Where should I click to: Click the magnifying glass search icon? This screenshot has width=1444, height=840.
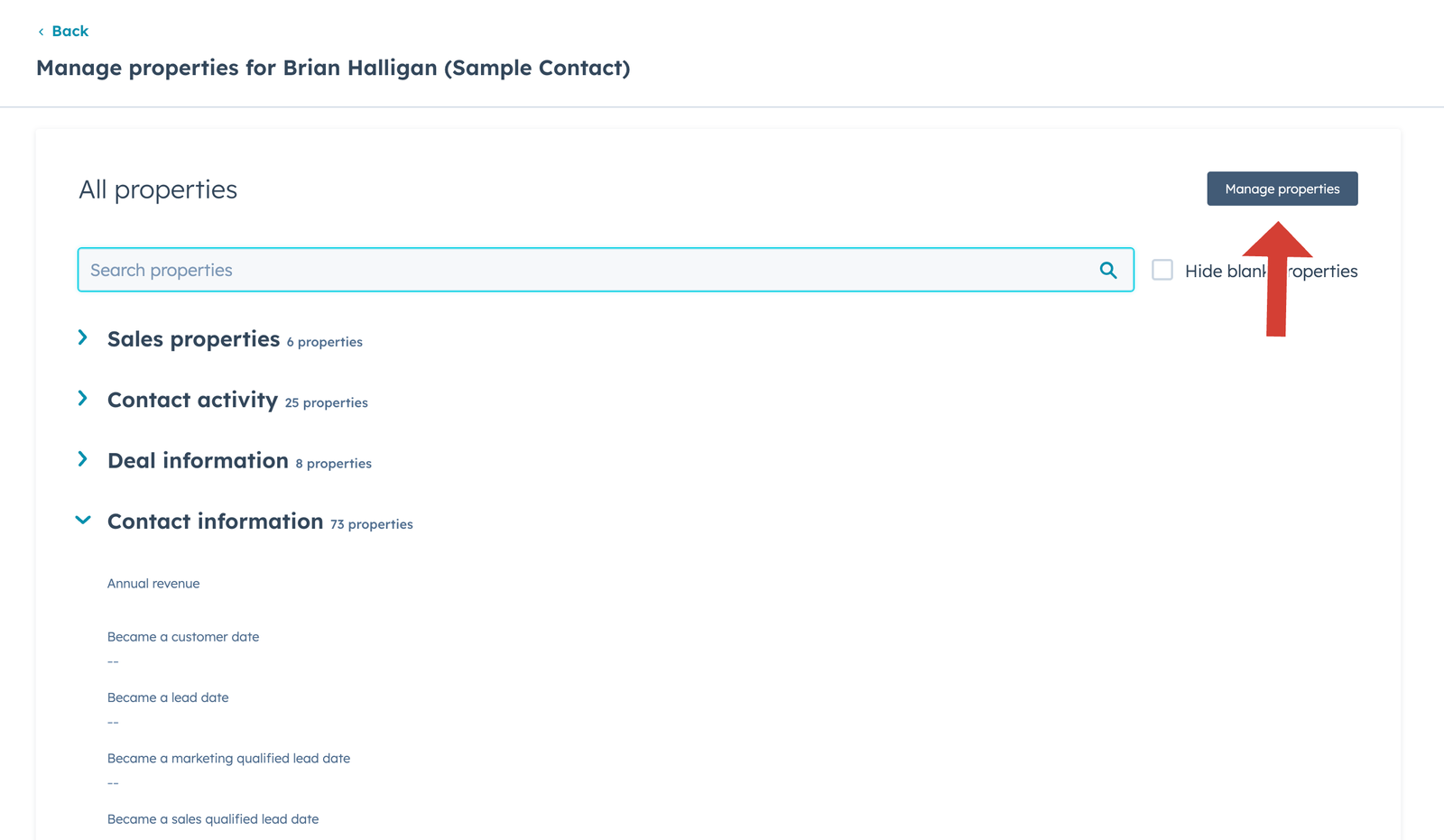click(x=1108, y=269)
